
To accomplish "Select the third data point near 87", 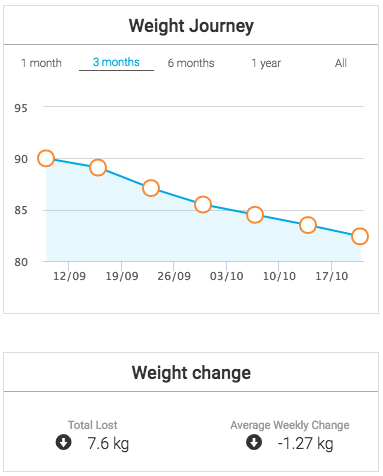I will 151,188.
